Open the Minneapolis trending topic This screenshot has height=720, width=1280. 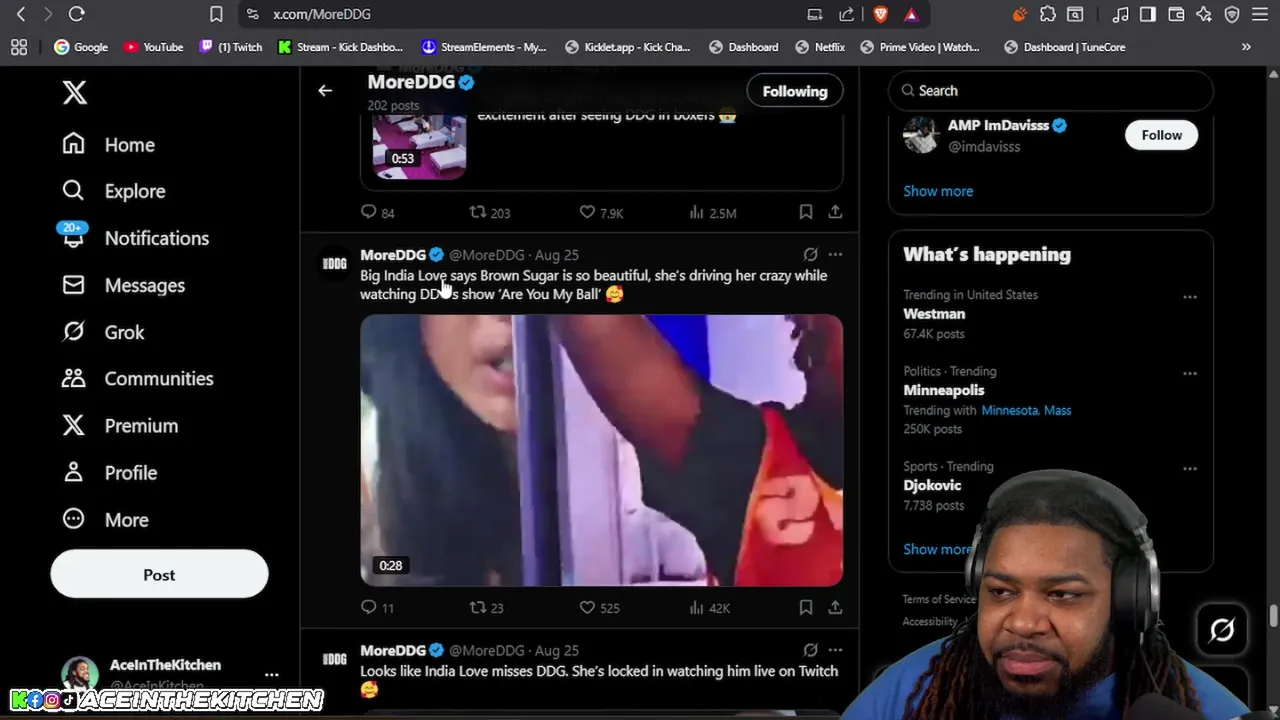point(944,390)
